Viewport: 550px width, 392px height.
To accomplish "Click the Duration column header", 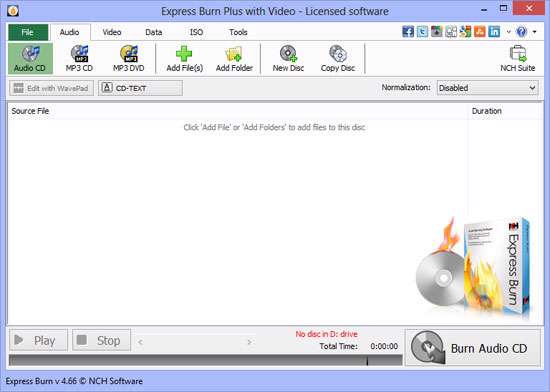I will (504, 111).
